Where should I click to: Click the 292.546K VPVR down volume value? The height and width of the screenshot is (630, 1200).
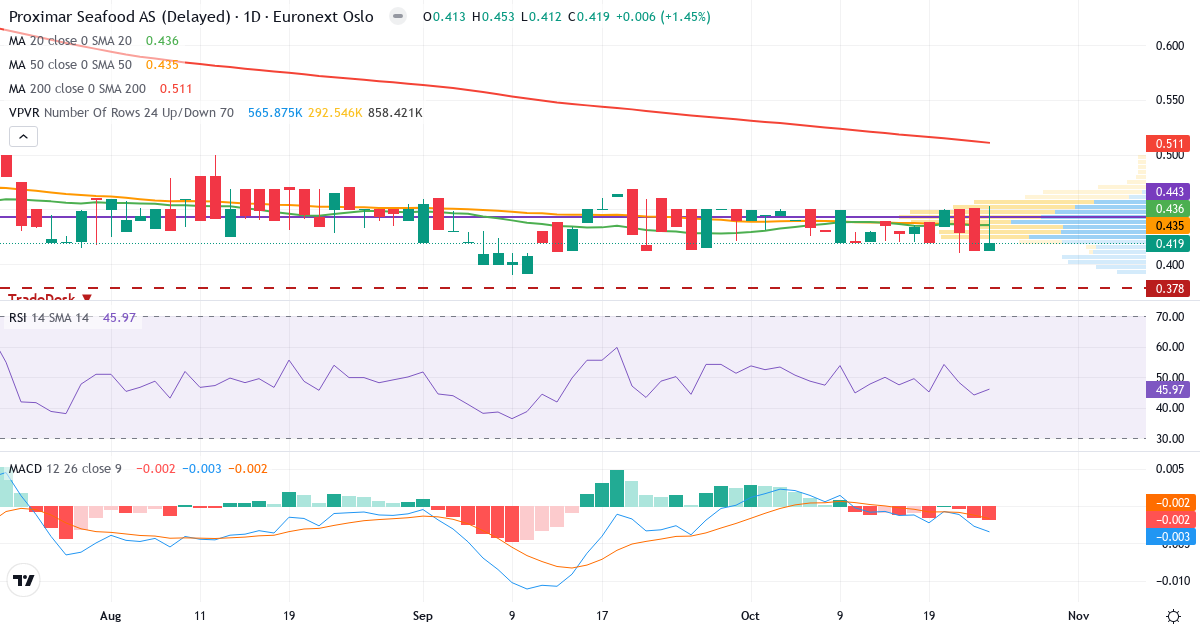[x=335, y=113]
